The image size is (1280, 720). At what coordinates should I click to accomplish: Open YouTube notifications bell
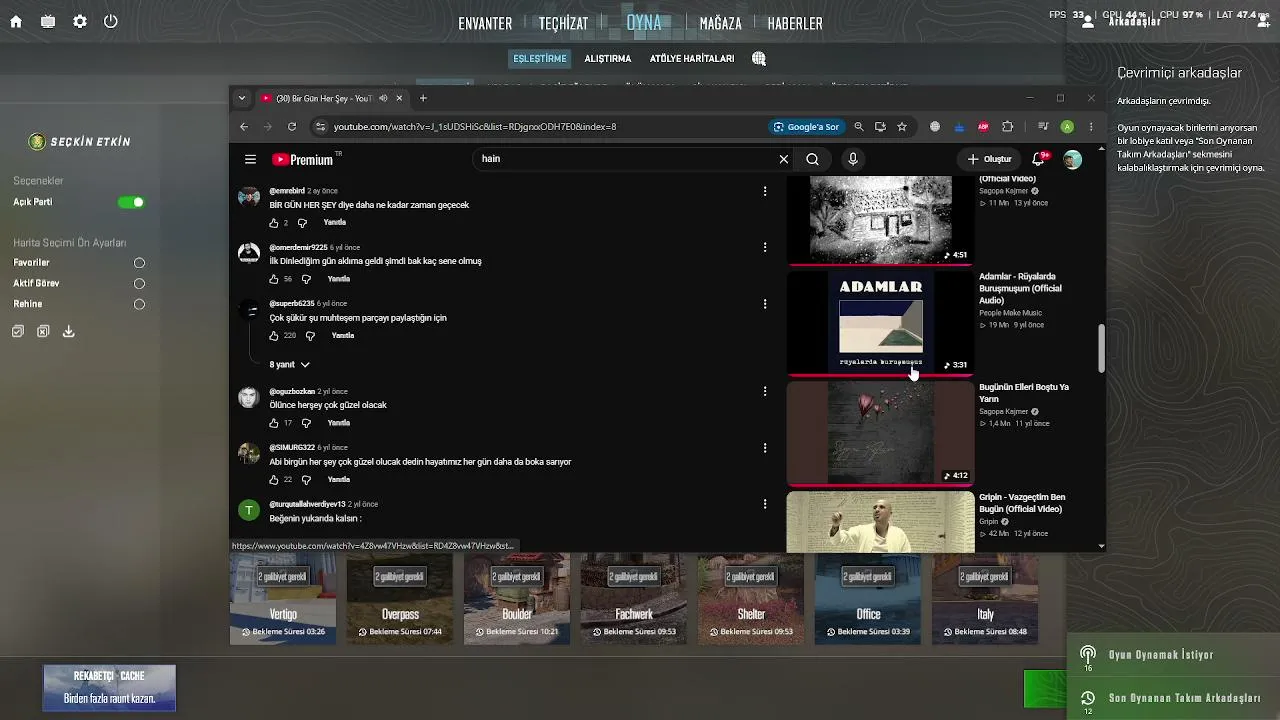click(x=1039, y=159)
